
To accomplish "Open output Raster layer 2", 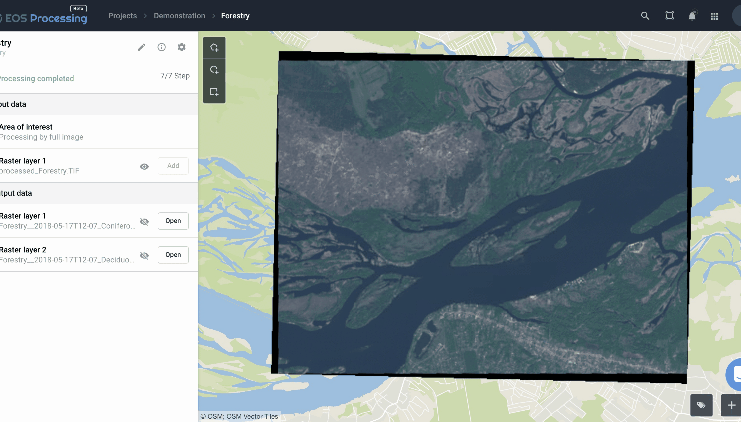I will click(x=173, y=255).
